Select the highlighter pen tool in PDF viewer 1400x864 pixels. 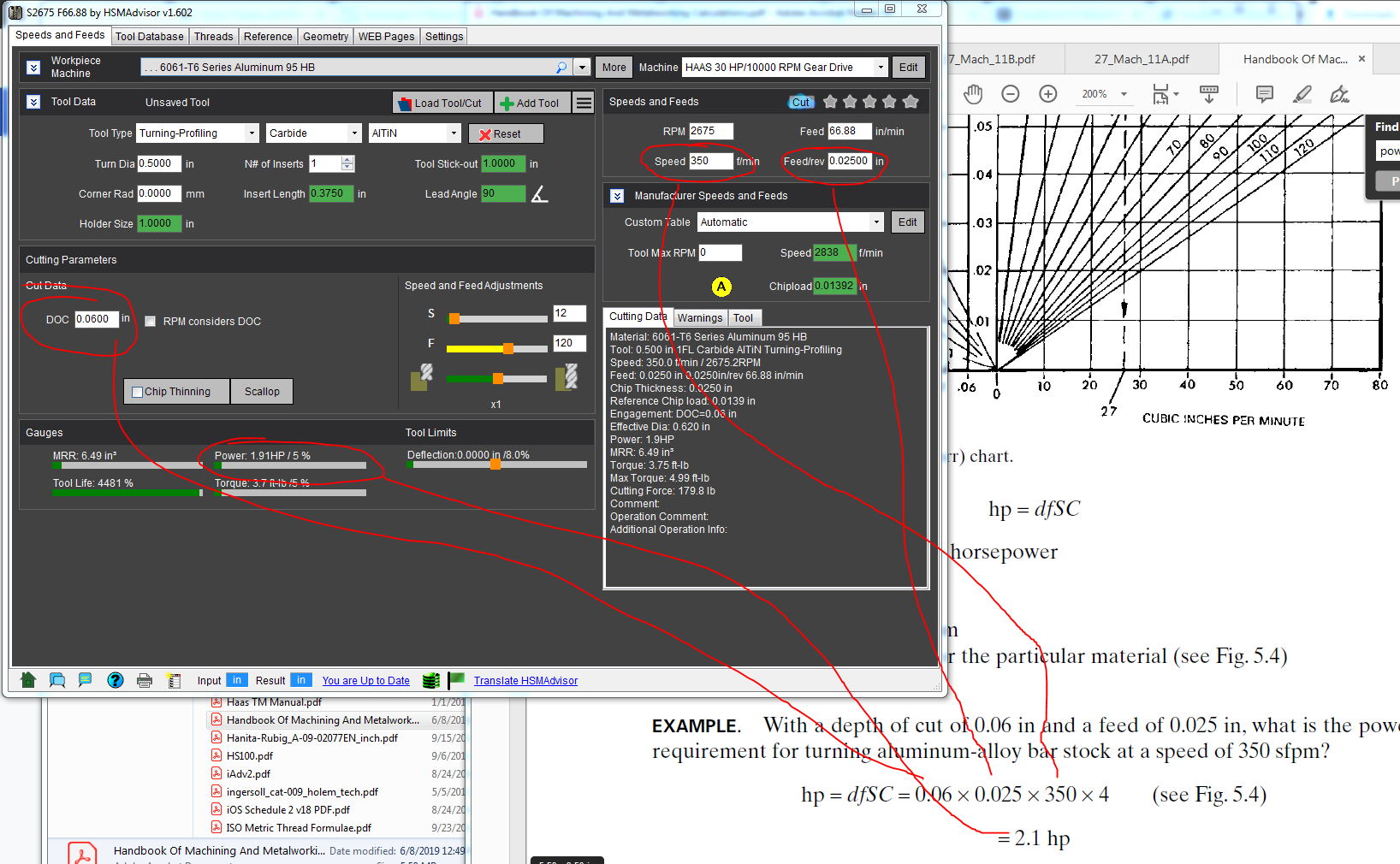point(1302,94)
